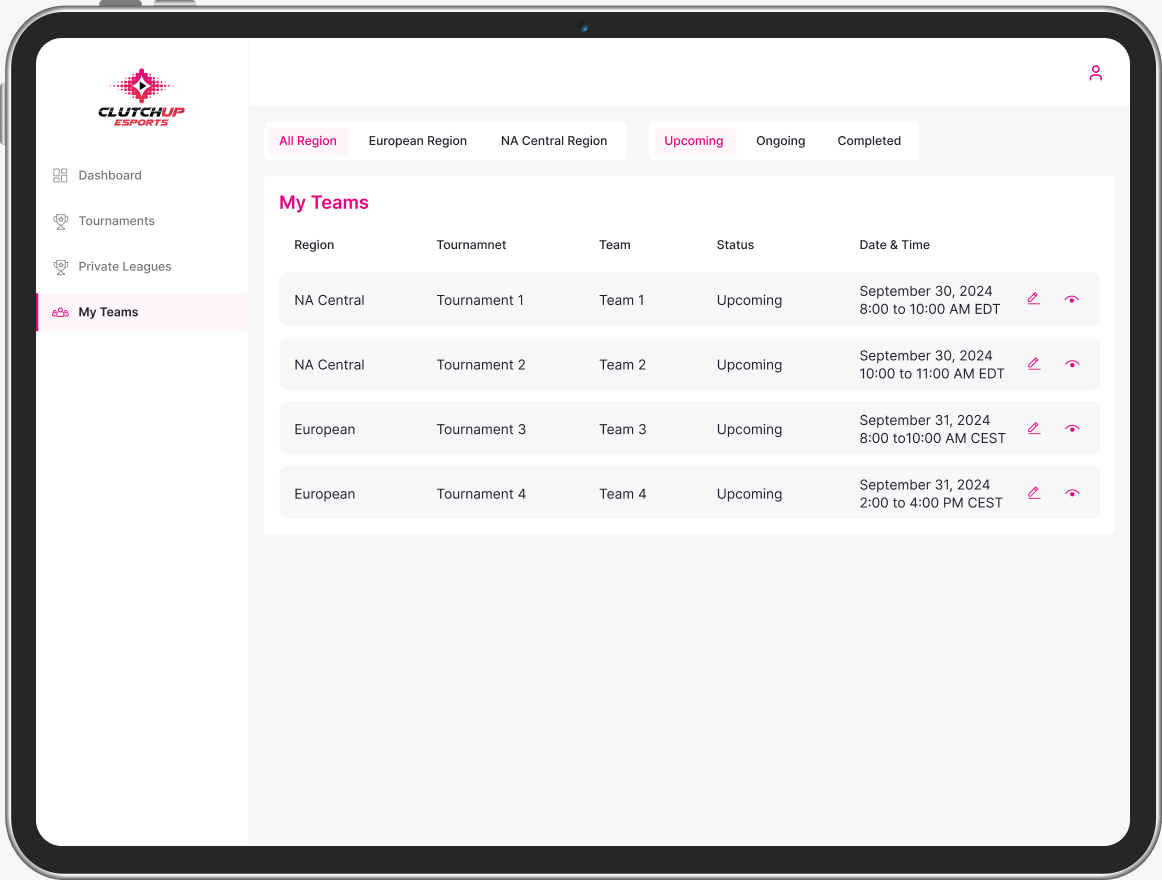Screen dimensions: 1162x880
Task: Click NA Central in Tournament 1 row
Action: (329, 300)
